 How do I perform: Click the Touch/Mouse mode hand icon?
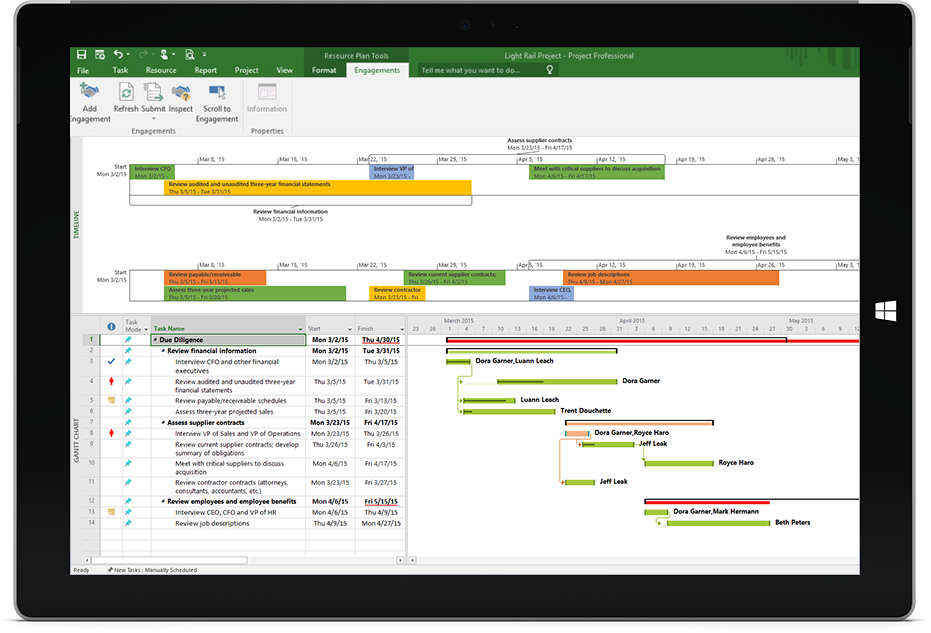click(x=164, y=55)
